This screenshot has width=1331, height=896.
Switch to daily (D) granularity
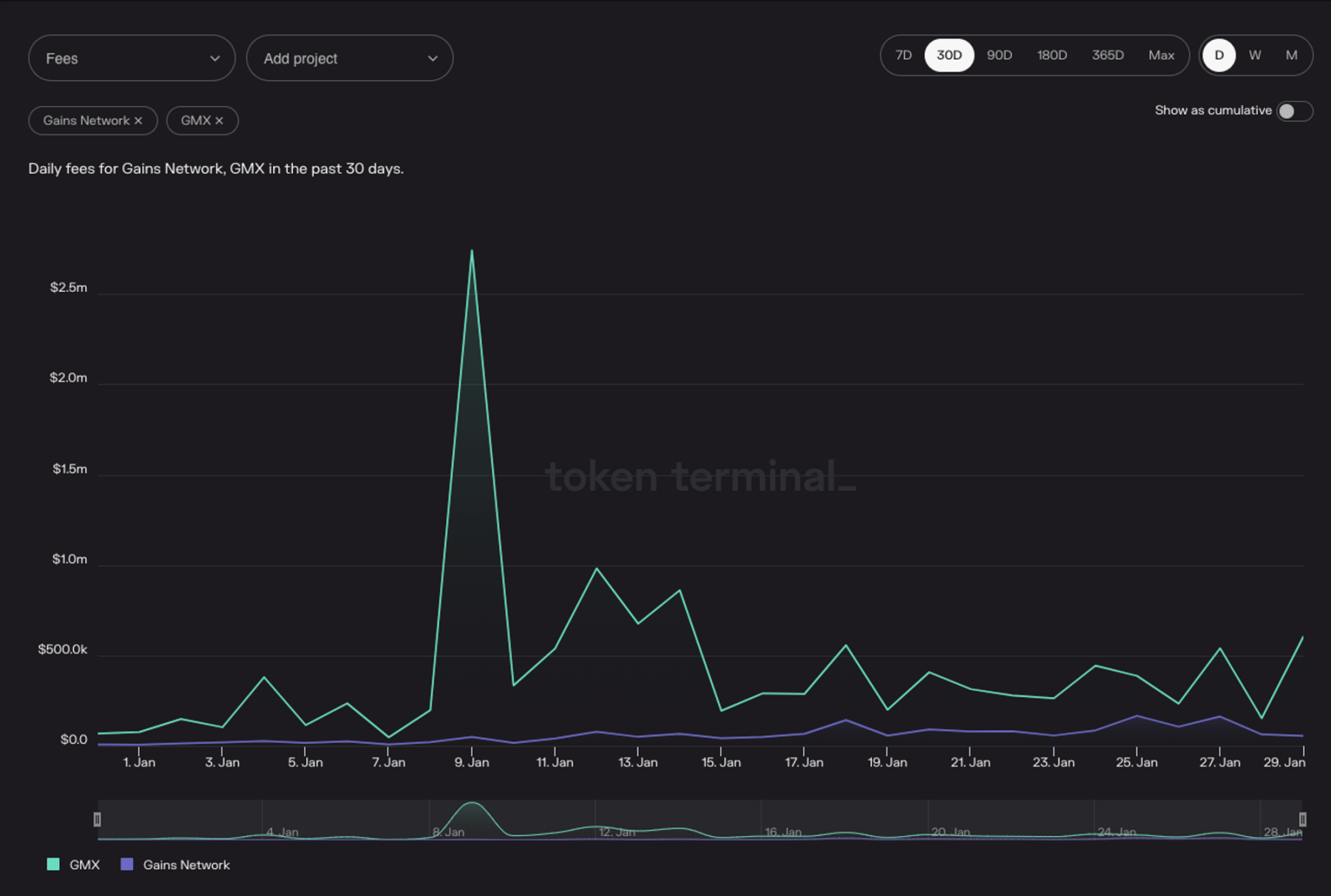click(x=1219, y=55)
